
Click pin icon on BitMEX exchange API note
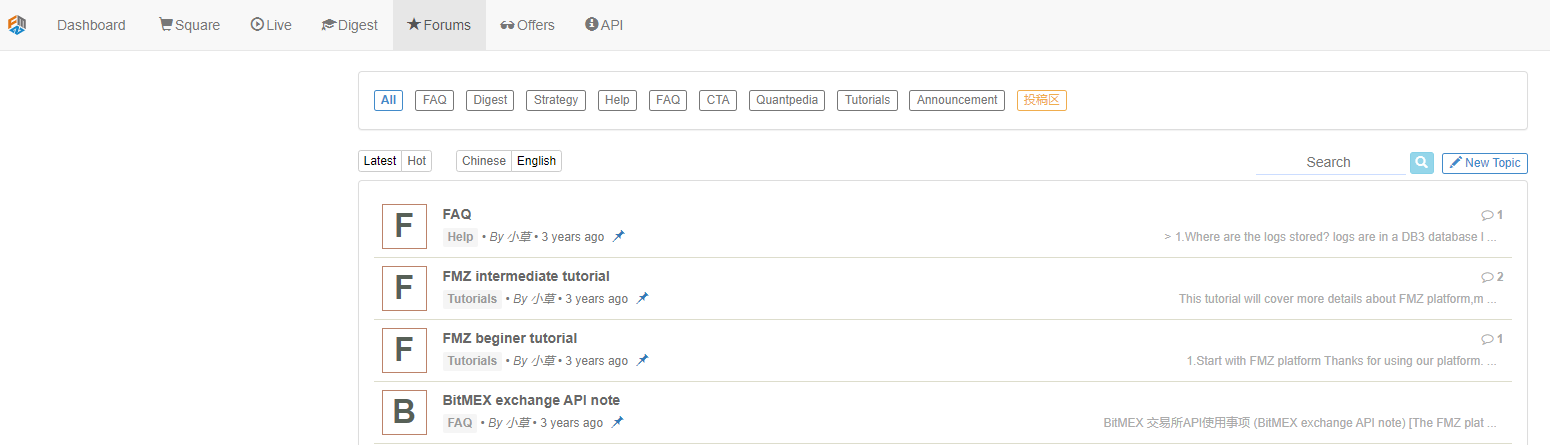[618, 423]
